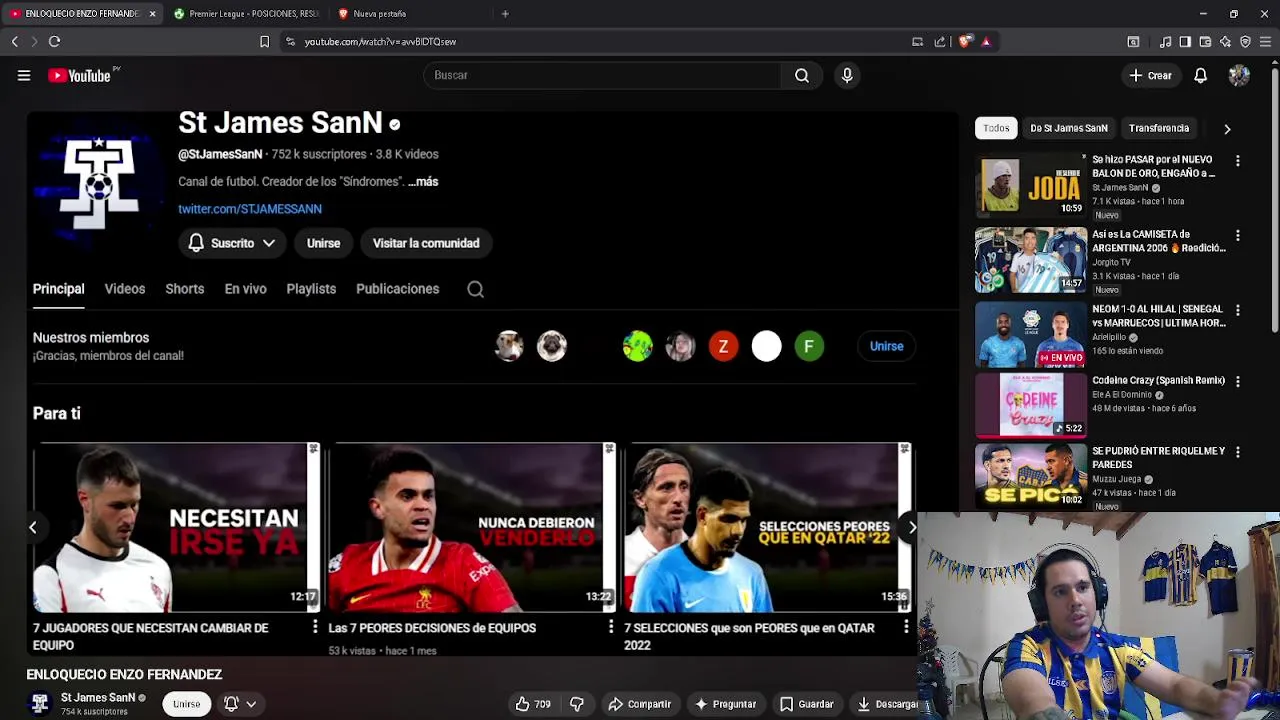The width and height of the screenshot is (1280, 720).
Task: Reload the page with the browser refresh icon
Action: [x=54, y=41]
